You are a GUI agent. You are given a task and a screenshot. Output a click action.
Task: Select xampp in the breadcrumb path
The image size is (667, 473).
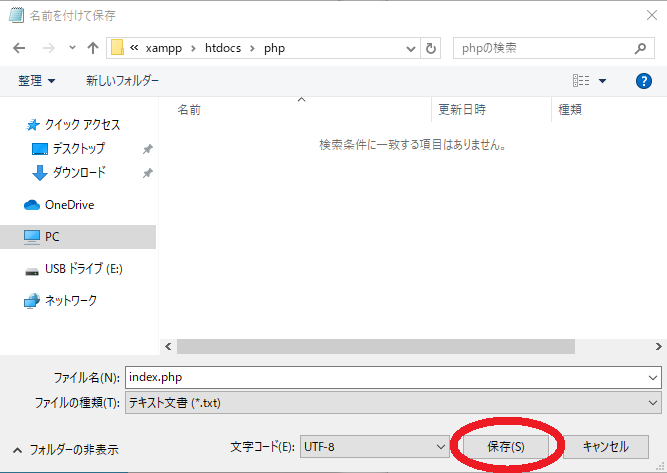[x=164, y=48]
